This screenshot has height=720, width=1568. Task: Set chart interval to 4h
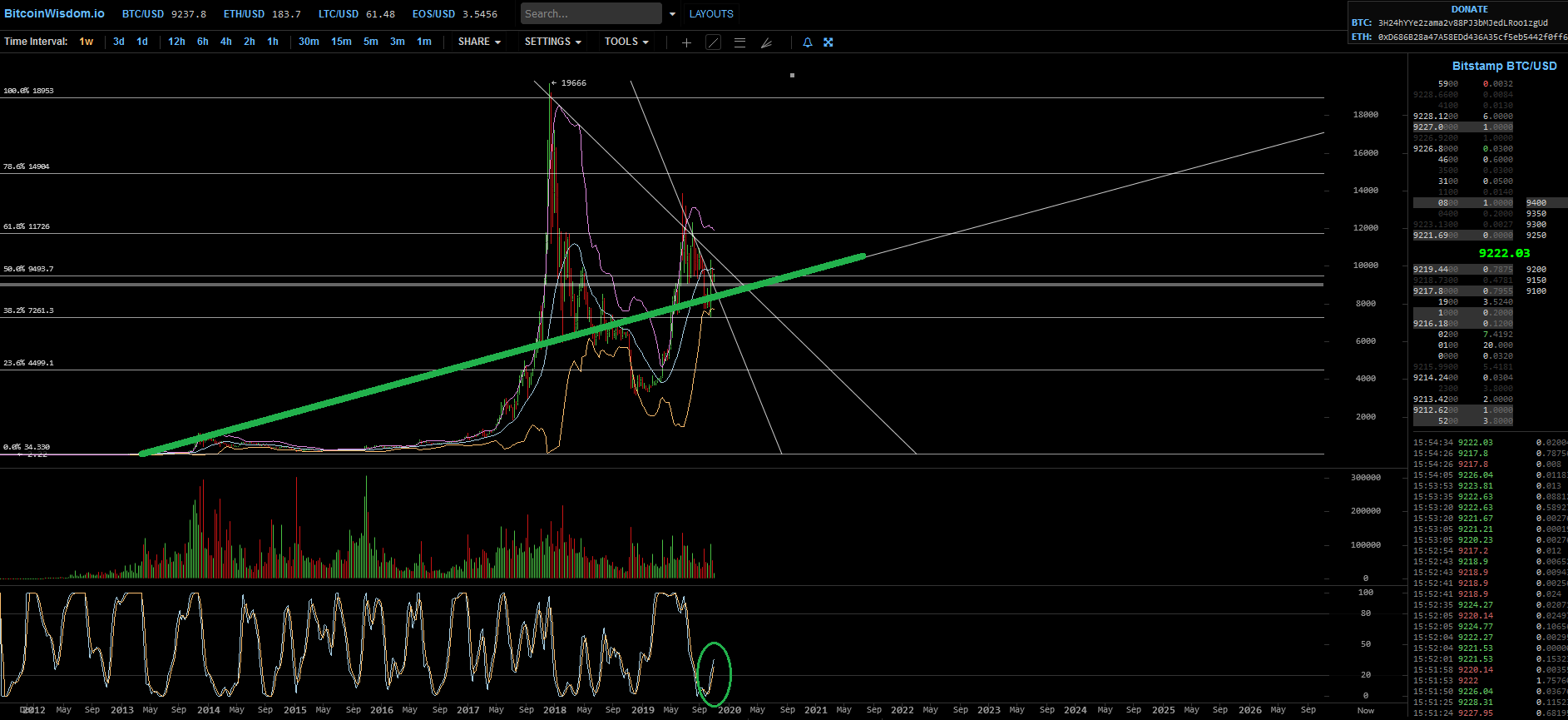pyautogui.click(x=226, y=42)
